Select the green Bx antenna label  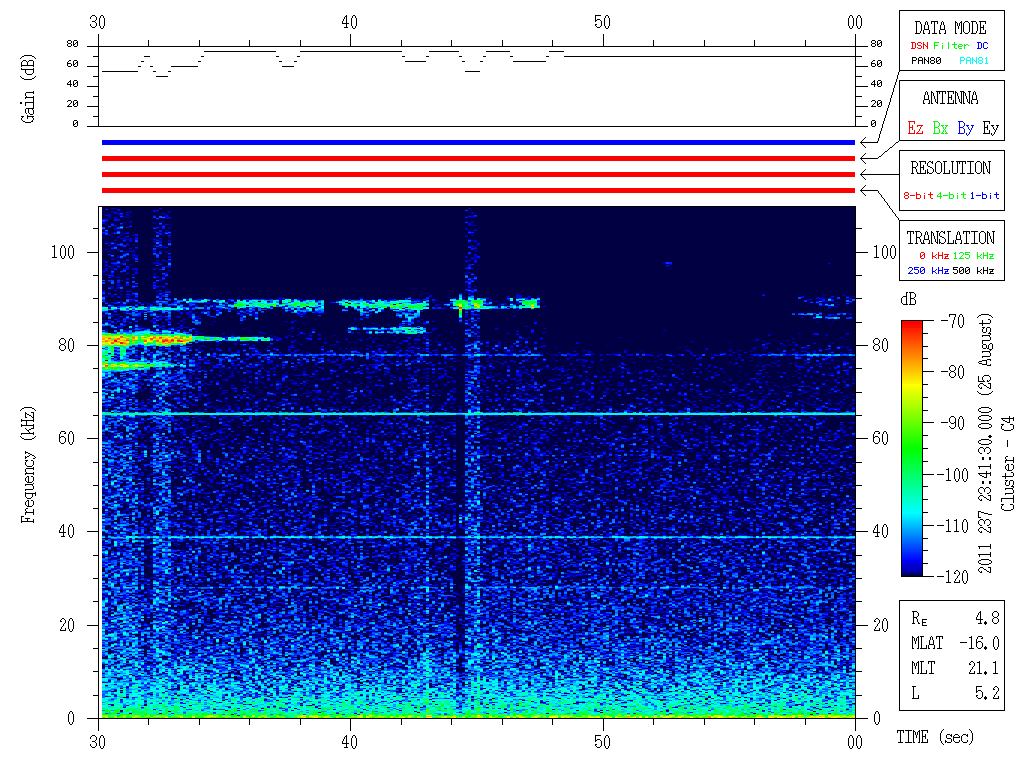(940, 128)
